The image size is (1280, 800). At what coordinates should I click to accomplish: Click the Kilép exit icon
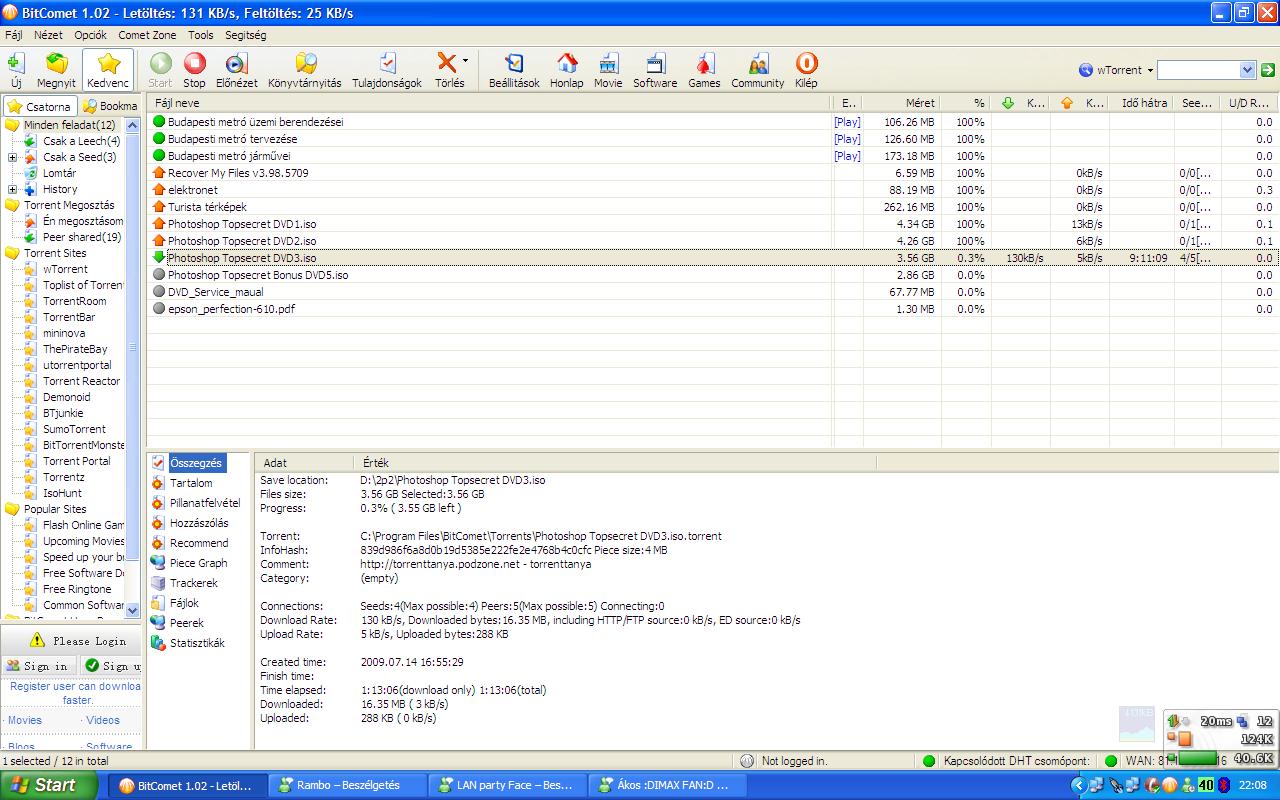coord(806,70)
